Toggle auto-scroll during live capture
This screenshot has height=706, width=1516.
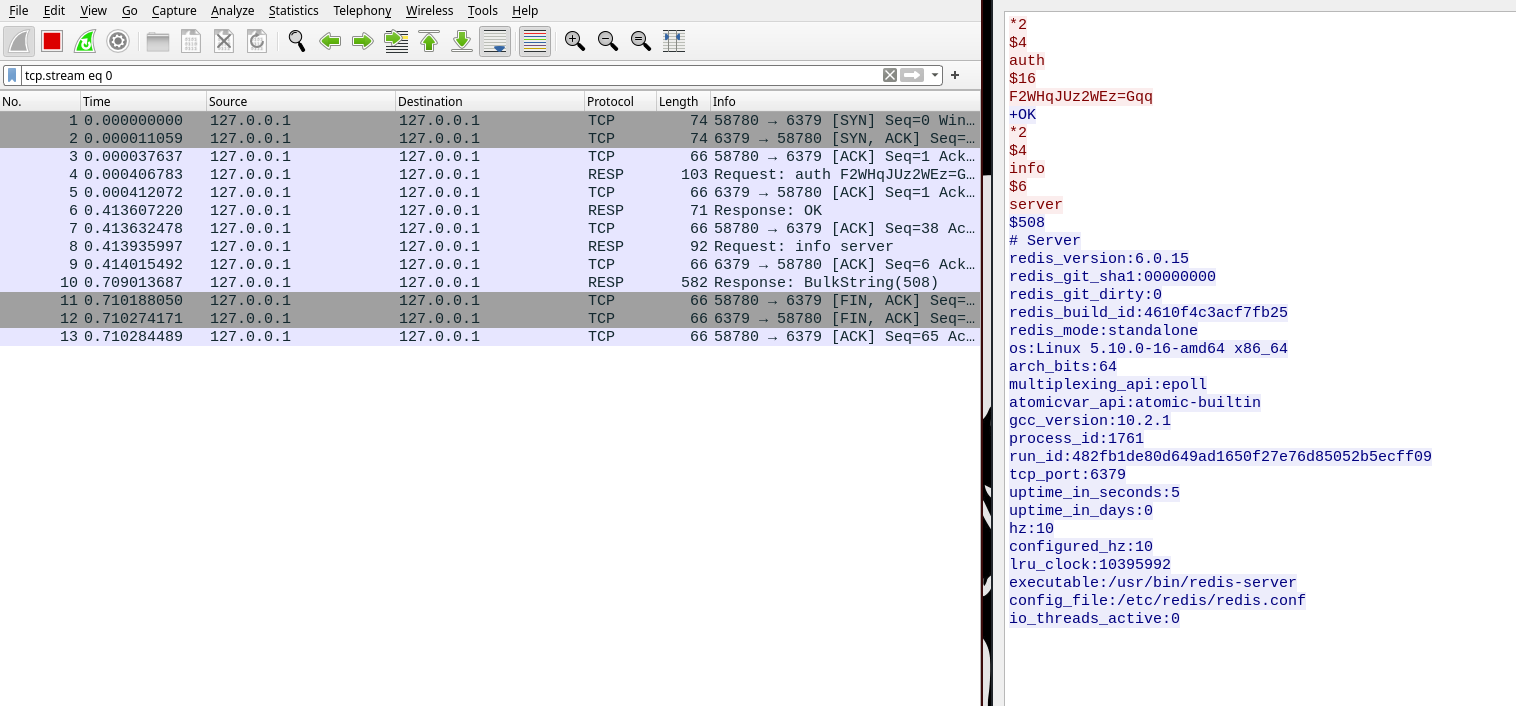click(495, 41)
